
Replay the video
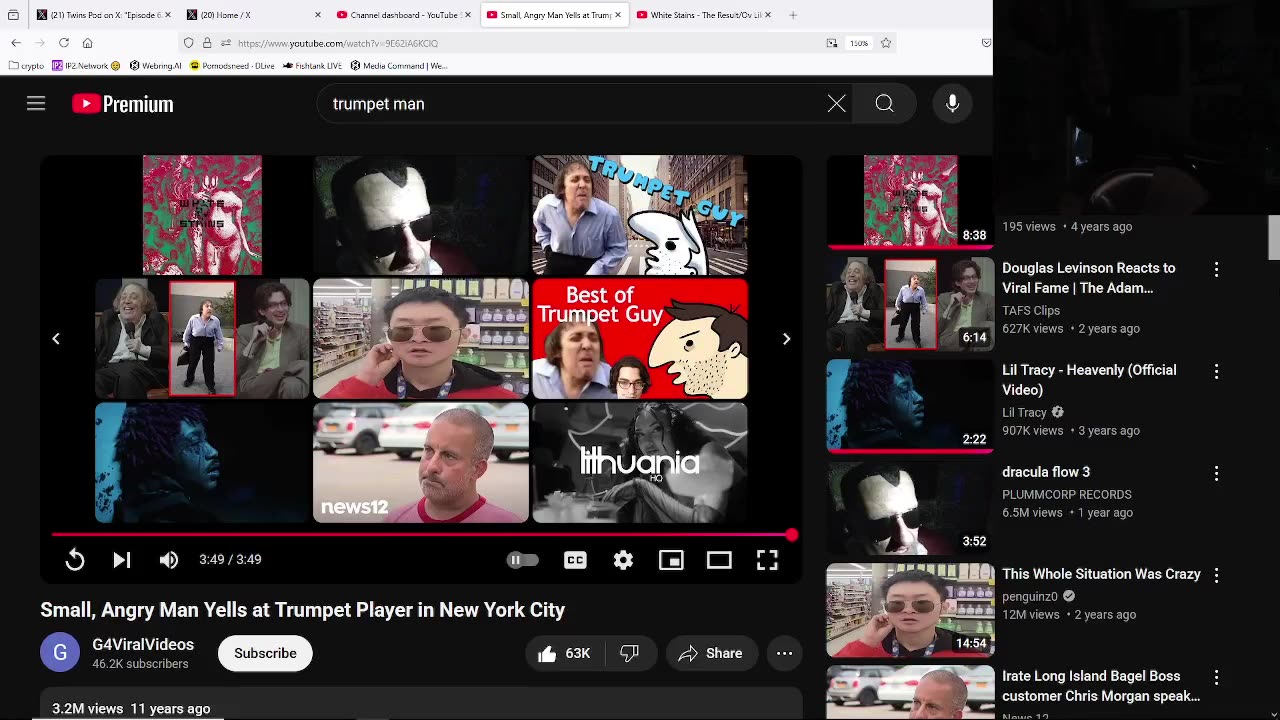coord(75,560)
